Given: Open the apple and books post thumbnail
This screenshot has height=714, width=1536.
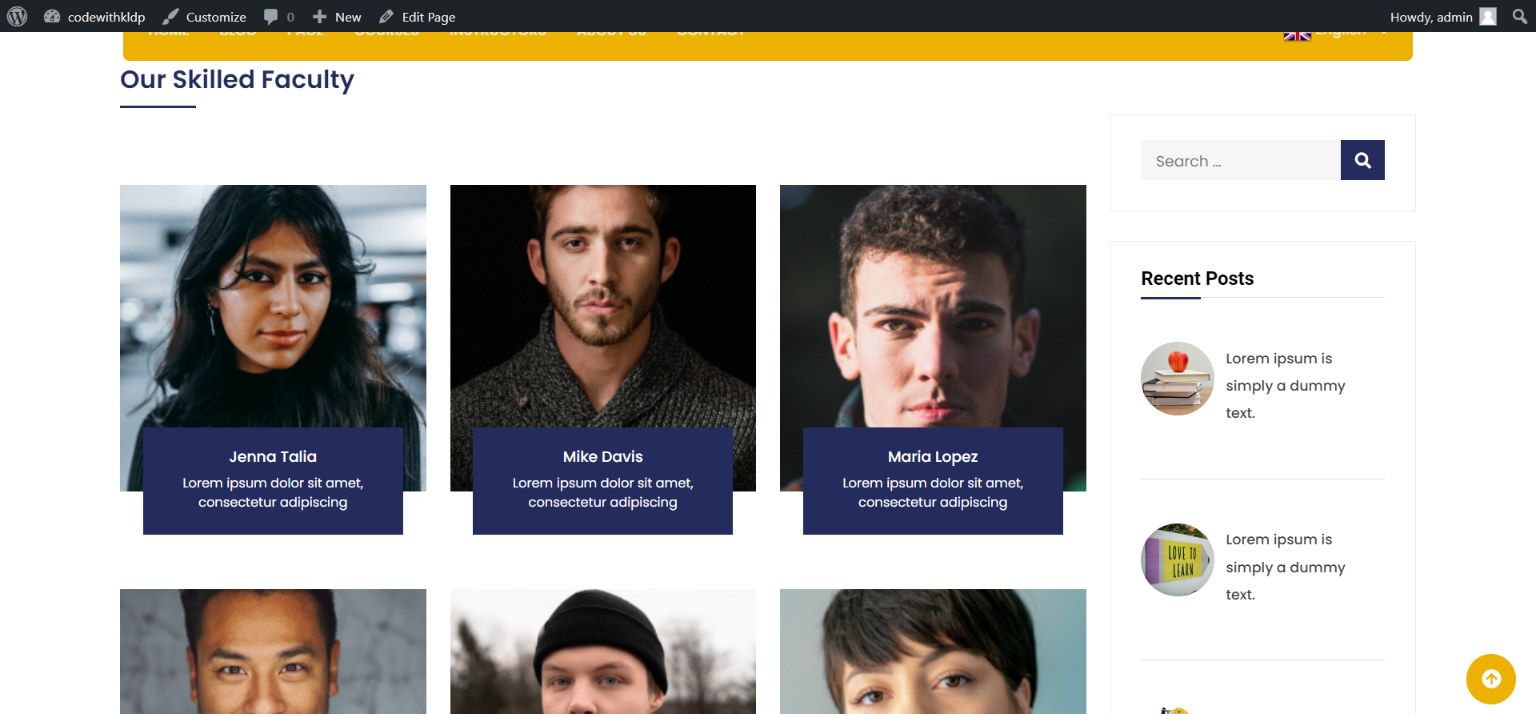Looking at the screenshot, I should click(1177, 379).
